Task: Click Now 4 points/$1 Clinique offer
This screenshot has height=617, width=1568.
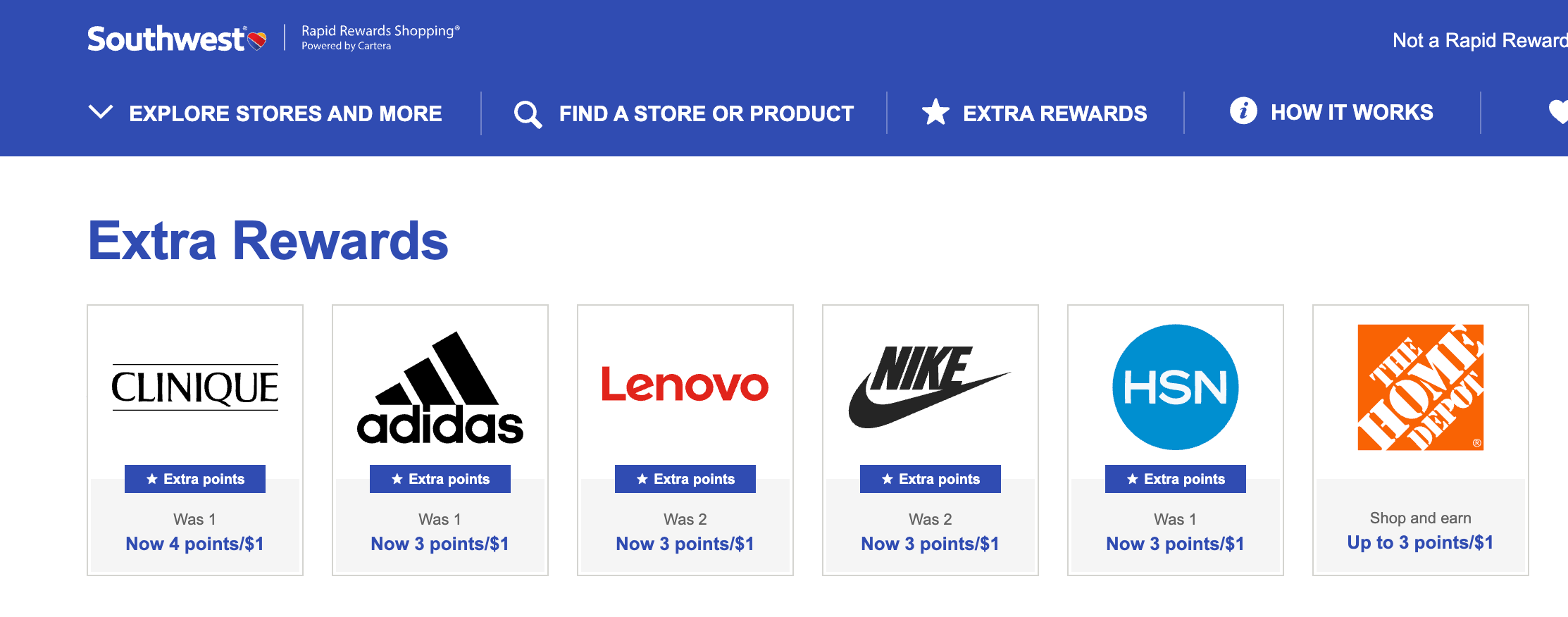Action: tap(195, 544)
